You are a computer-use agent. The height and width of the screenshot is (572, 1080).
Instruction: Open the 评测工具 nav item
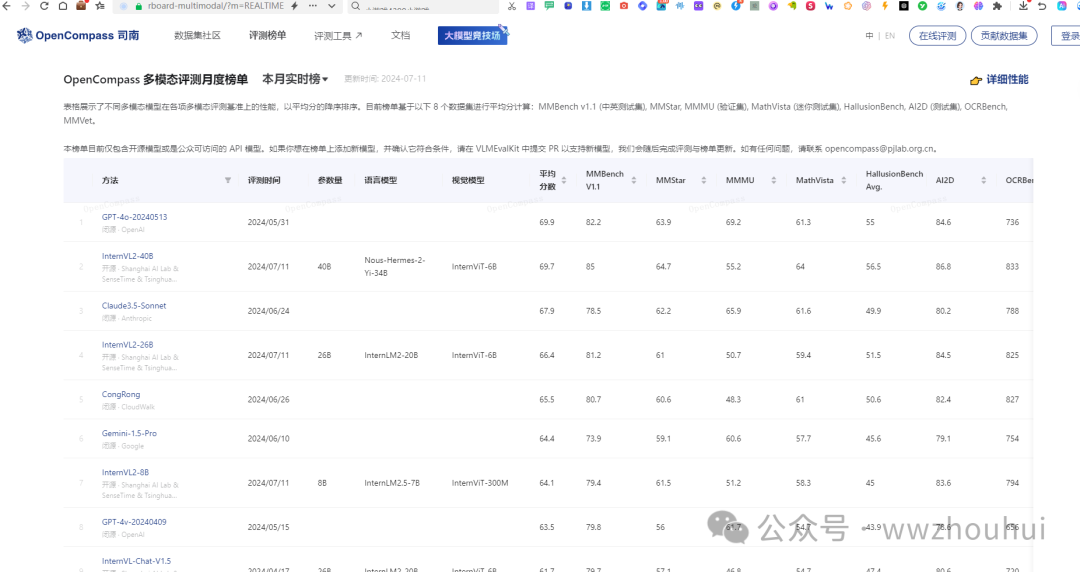click(338, 35)
